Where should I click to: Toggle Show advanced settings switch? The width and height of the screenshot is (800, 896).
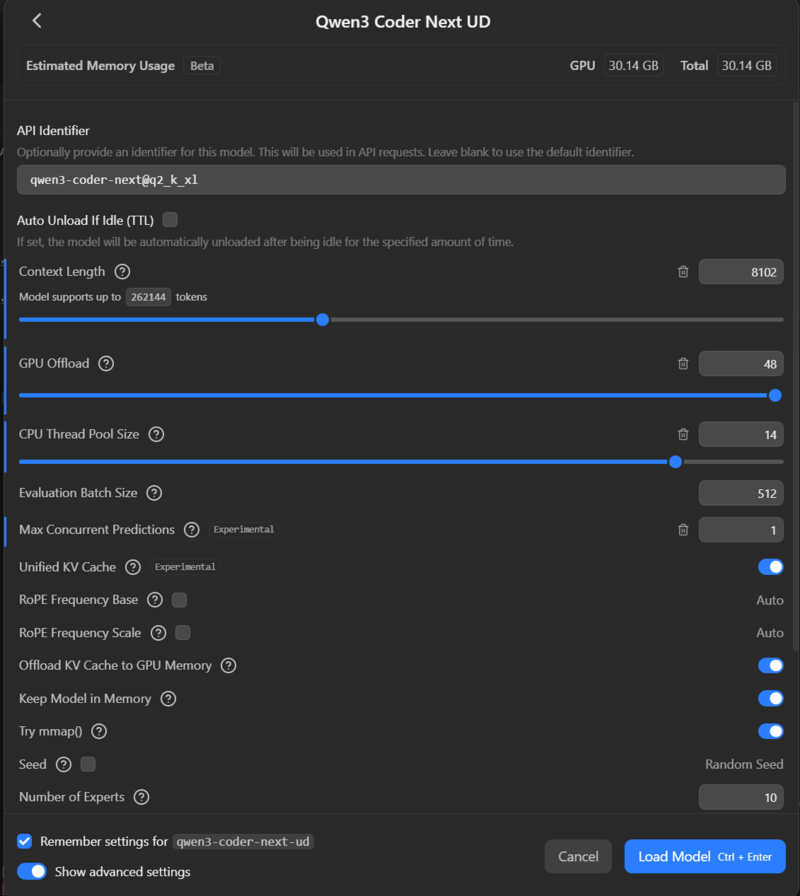(32, 871)
